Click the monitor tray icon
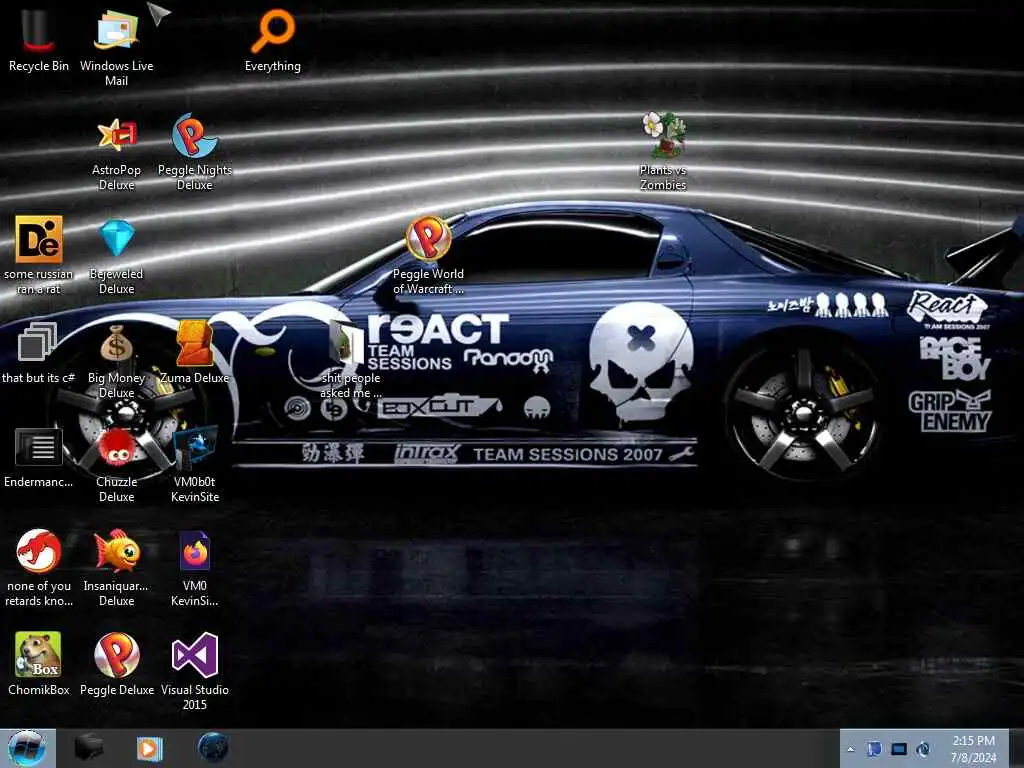Image resolution: width=1024 pixels, height=768 pixels. click(x=899, y=749)
